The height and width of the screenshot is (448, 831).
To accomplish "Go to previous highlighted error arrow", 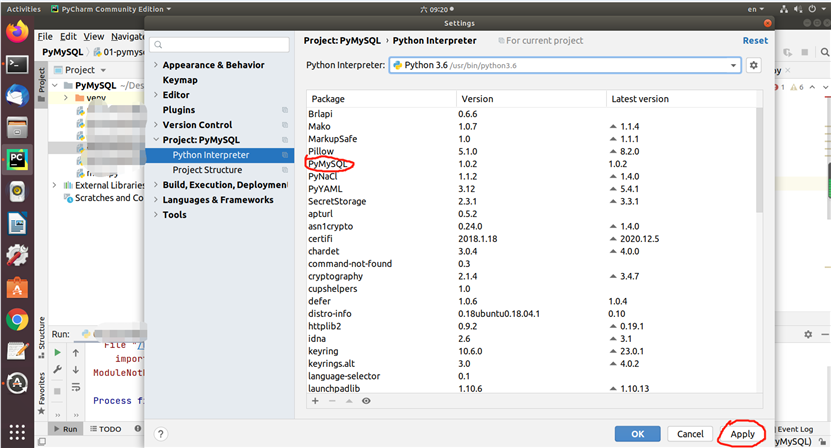I will click(812, 86).
